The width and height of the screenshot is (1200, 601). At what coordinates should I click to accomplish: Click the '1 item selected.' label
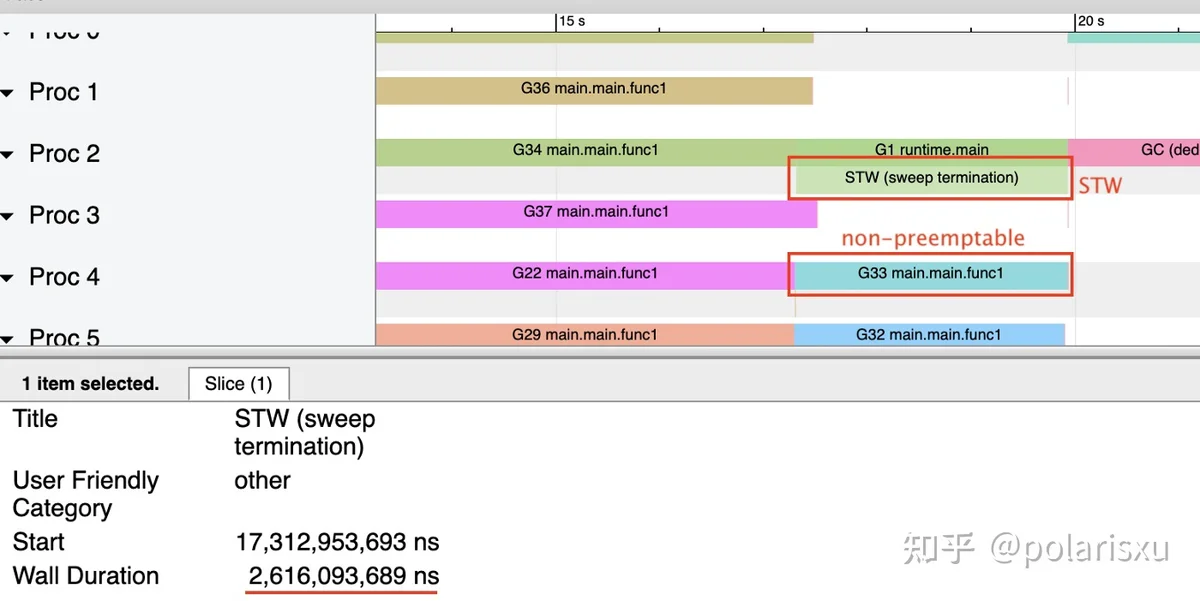click(x=90, y=384)
